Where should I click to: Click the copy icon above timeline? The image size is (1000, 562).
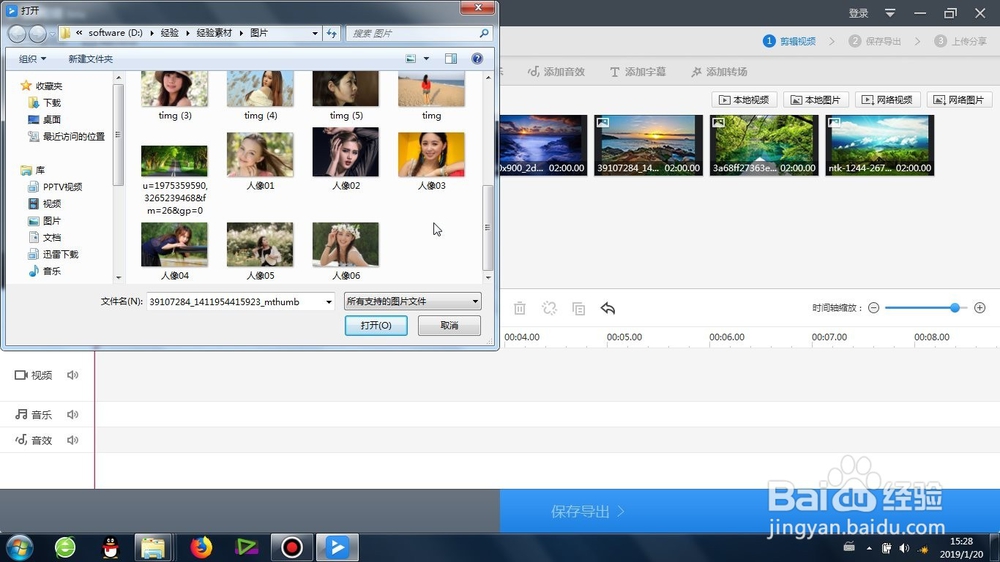(578, 309)
